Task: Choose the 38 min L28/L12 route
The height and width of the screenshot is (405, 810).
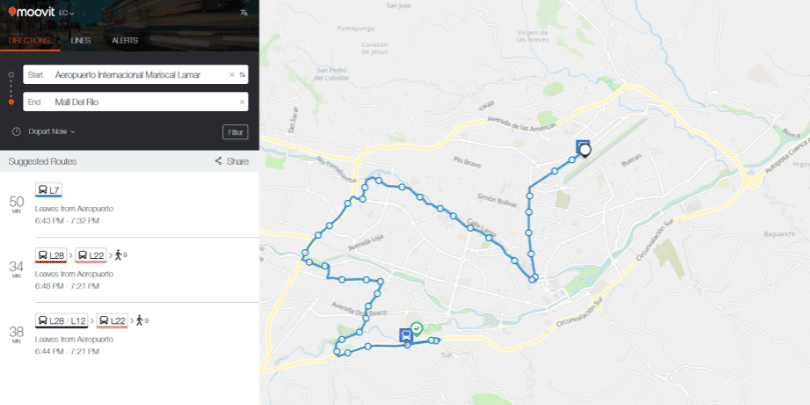Action: (x=130, y=335)
